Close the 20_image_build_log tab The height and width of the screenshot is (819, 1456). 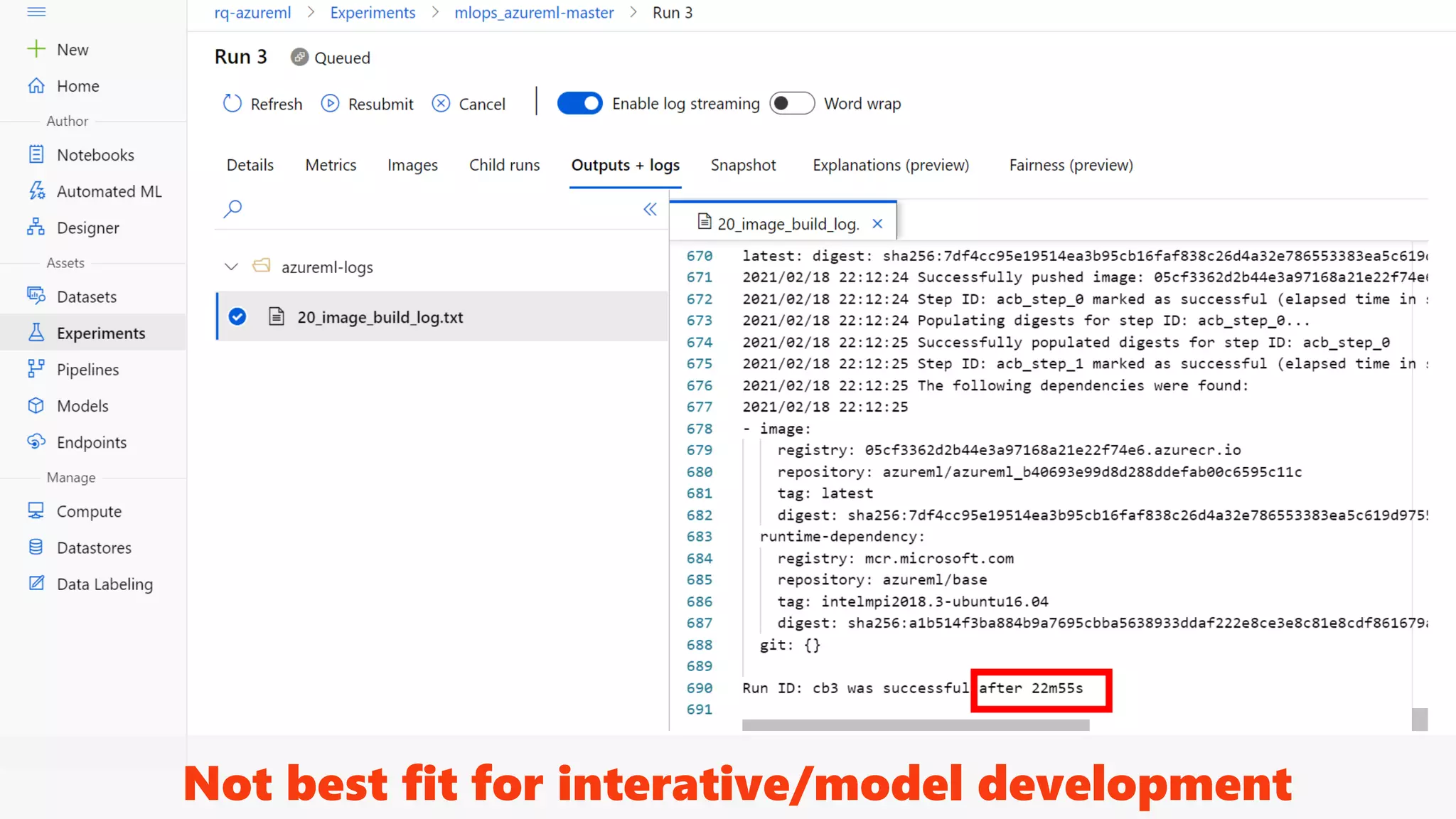pos(877,224)
